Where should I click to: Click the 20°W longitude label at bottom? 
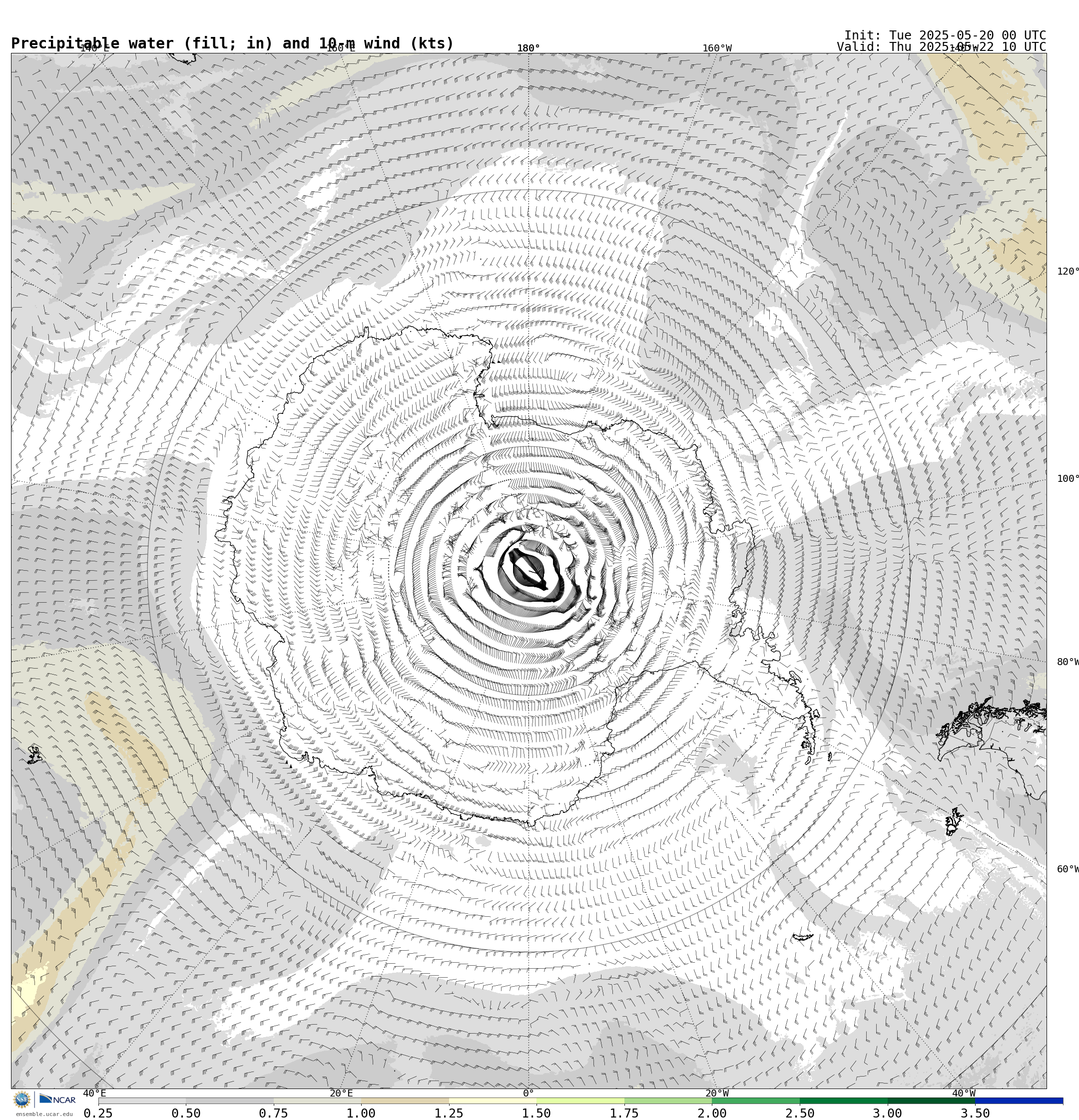(717, 1093)
